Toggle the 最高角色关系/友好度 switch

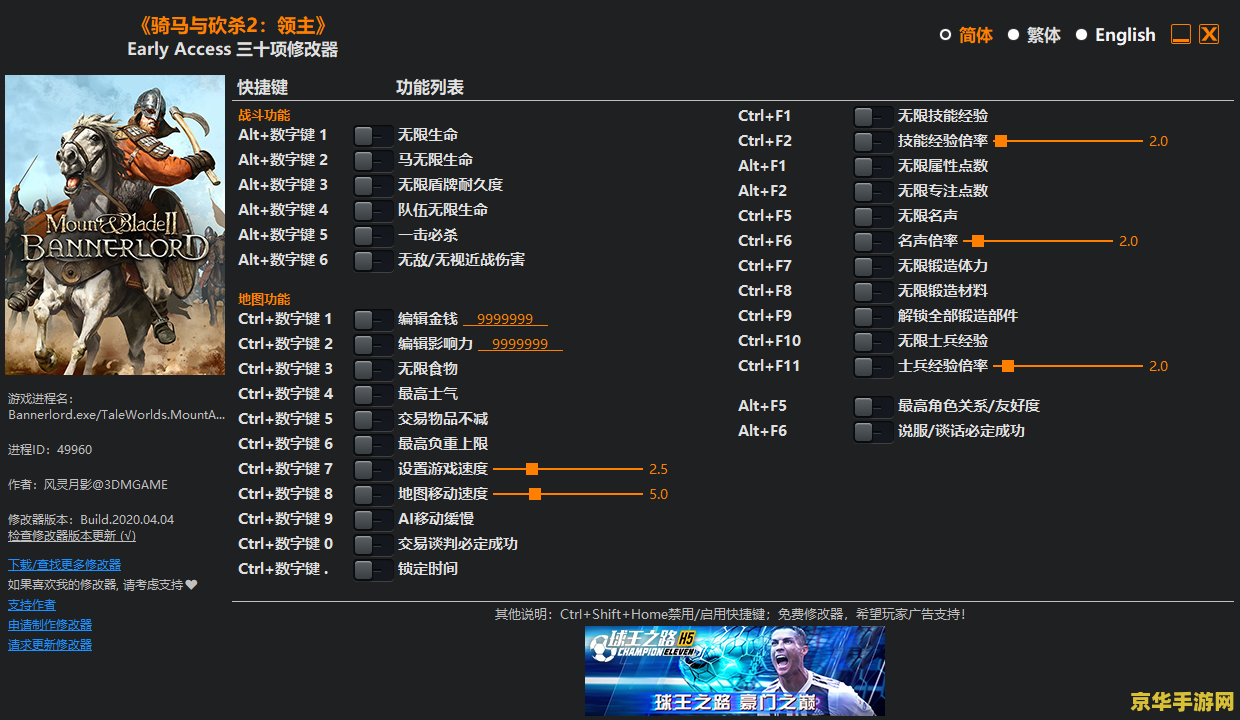(x=873, y=406)
